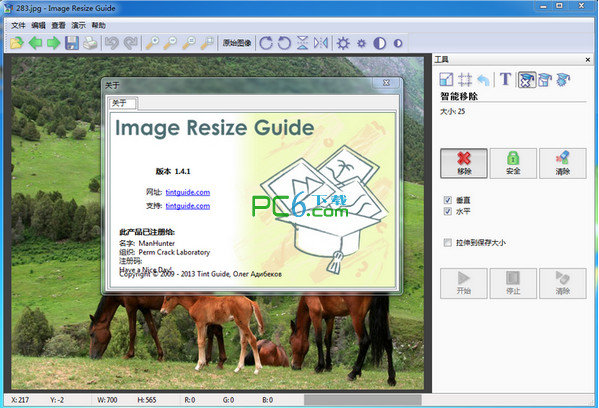The width and height of the screenshot is (599, 408).
Task: Save the image with the floppy disk icon
Action: tap(72, 43)
